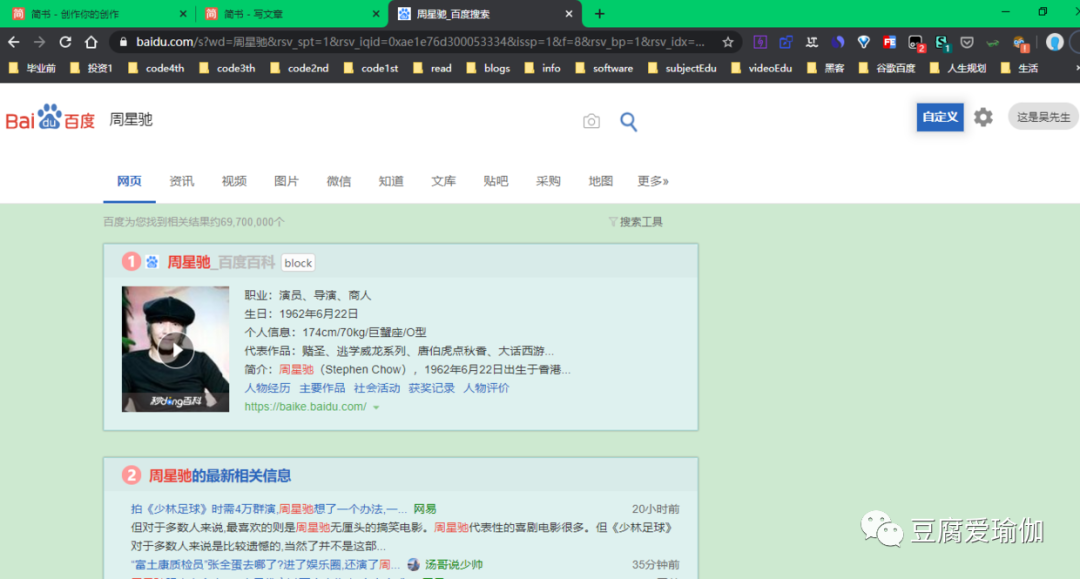Switch to 简书 - 写文章 browser tab
1080x579 pixels.
click(291, 14)
